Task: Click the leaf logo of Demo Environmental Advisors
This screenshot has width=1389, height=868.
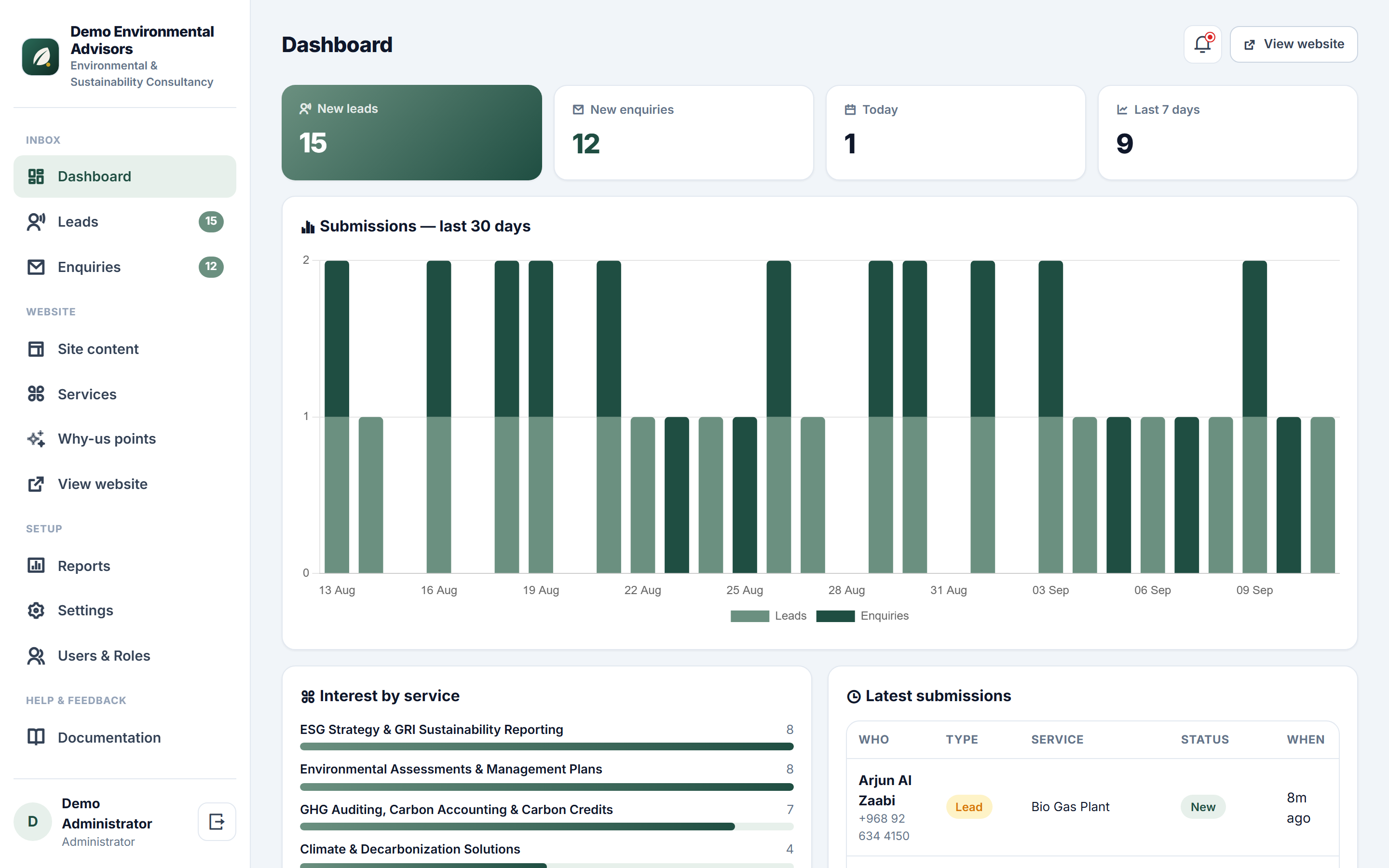Action: 40,57
